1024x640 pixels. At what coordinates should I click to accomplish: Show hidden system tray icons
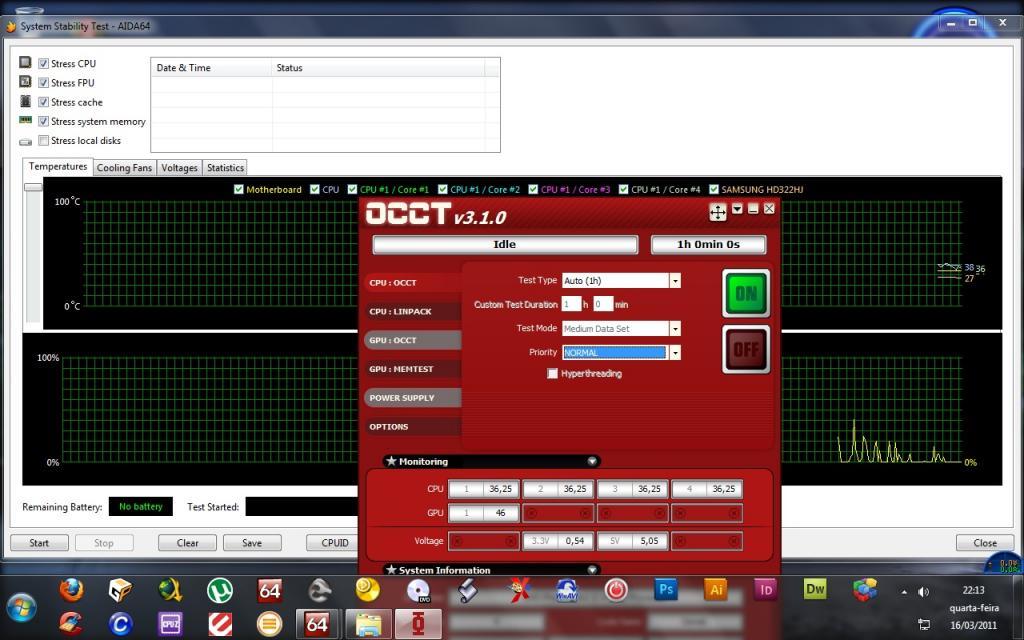(904, 592)
